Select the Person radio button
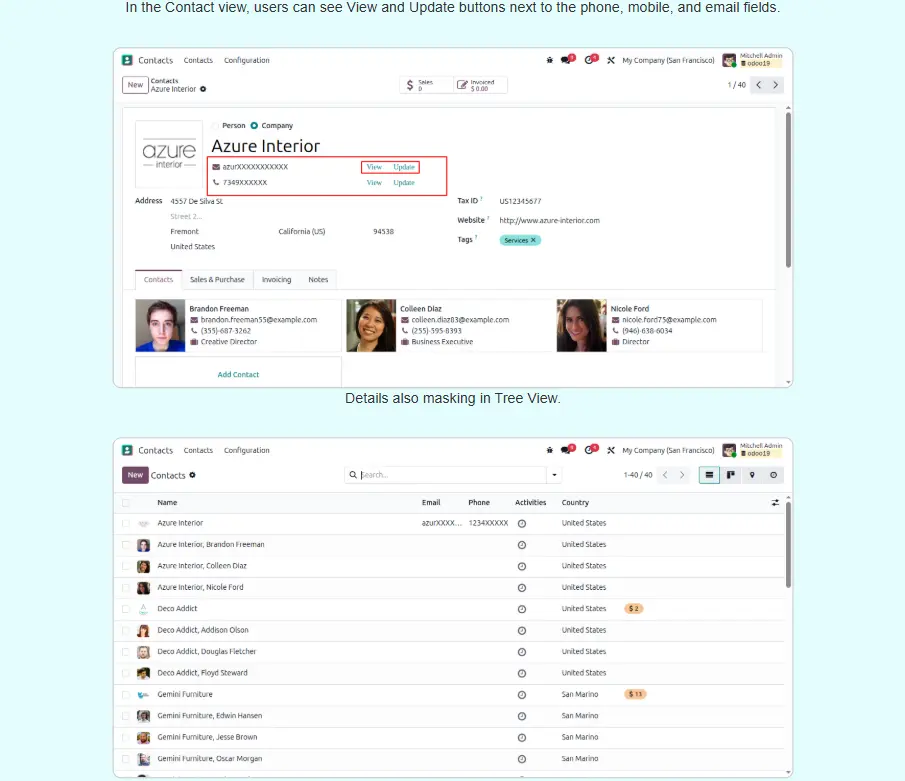Viewport: 905px width, 781px height. tap(215, 126)
